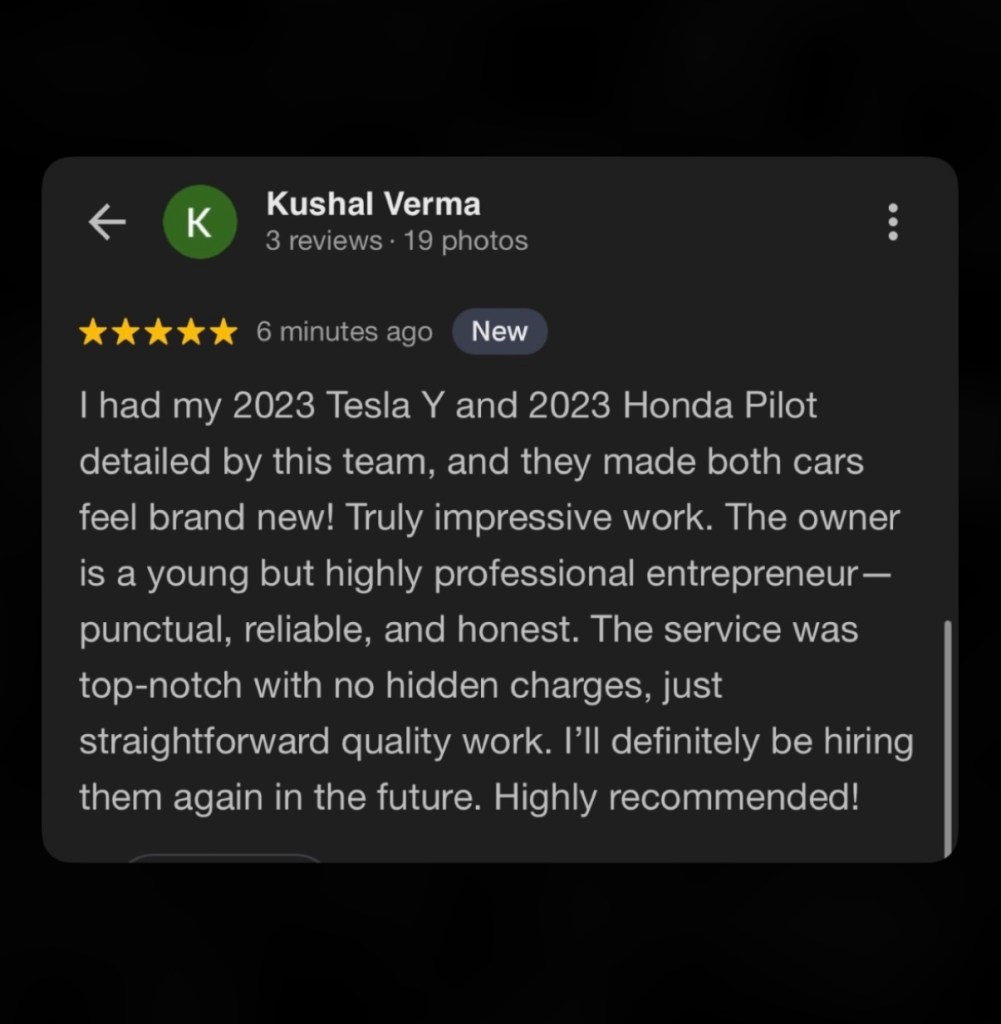Click the fifth yellow rating star

click(223, 332)
